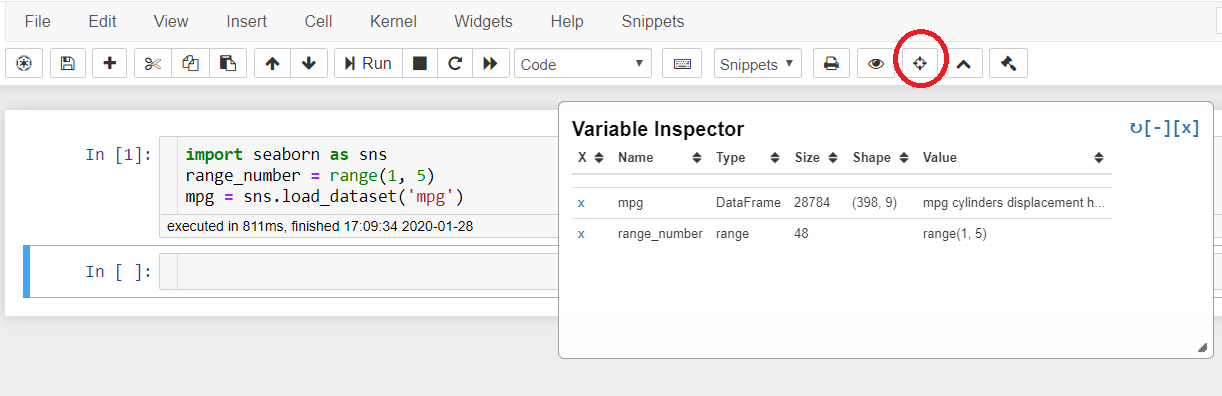Open the Kernel menu
This screenshot has width=1222, height=396.
(393, 21)
